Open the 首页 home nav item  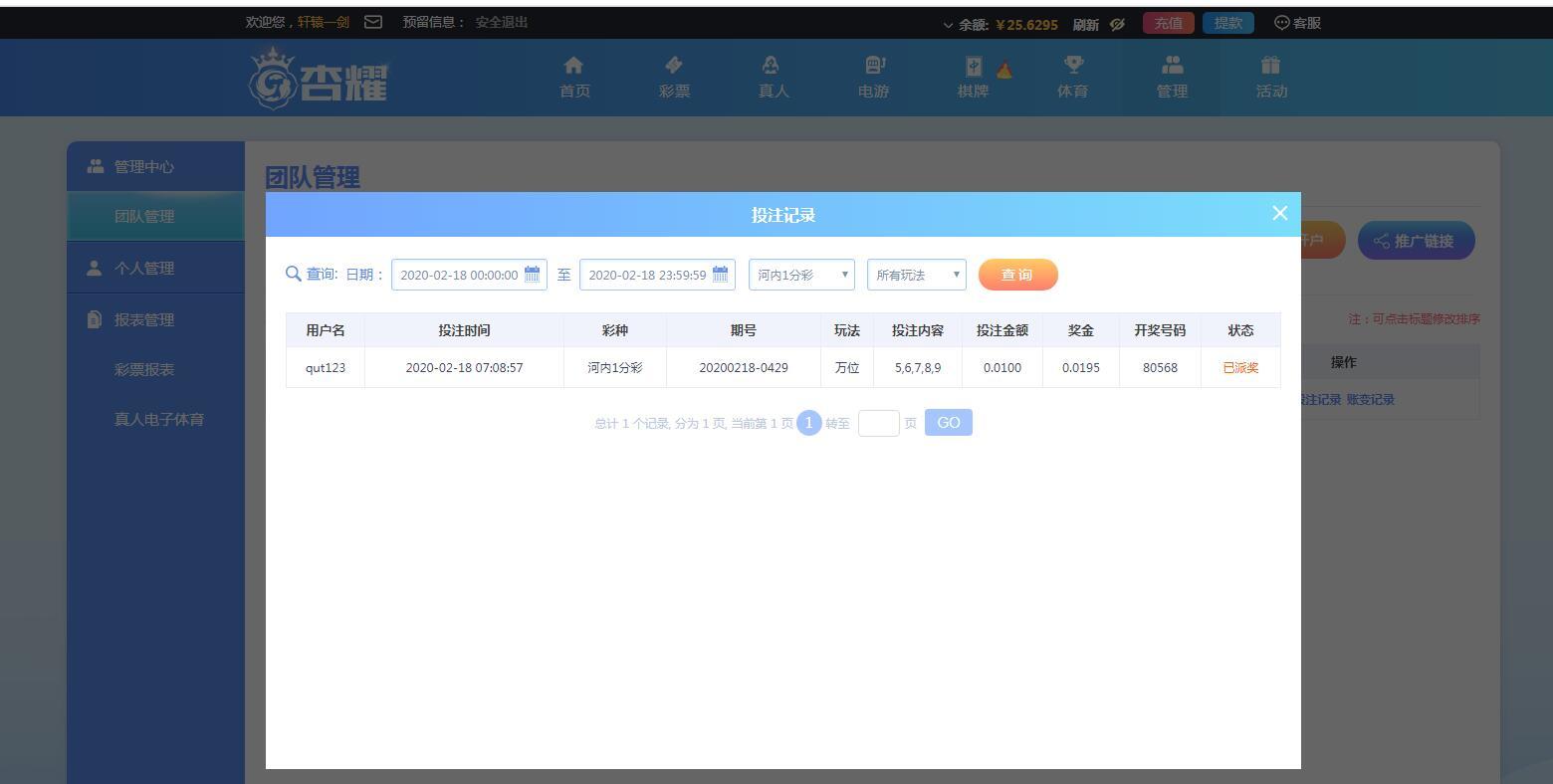click(x=574, y=78)
